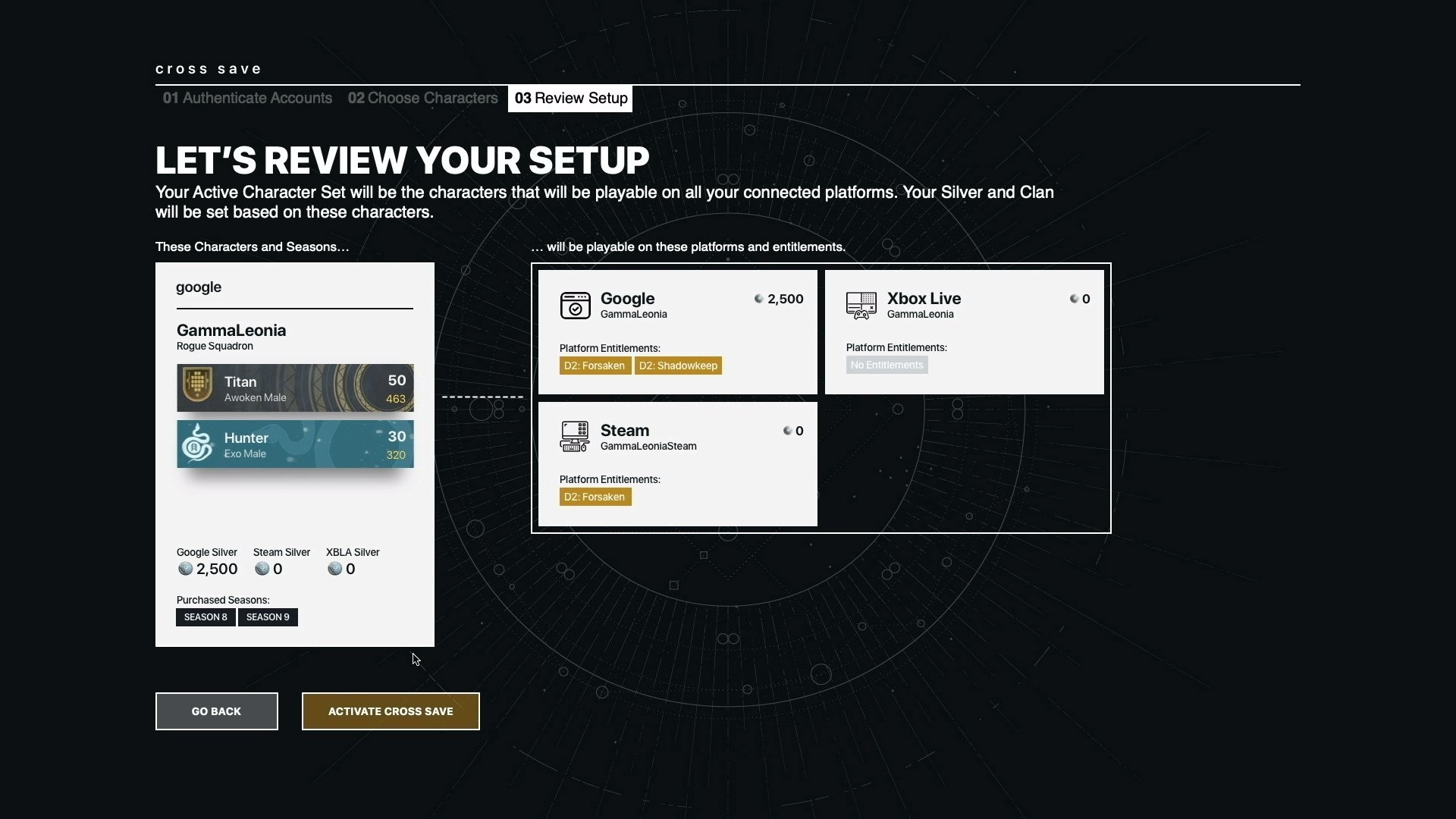Click the Season 9 purchased season badge
Screen dimensions: 1456x819
[x=268, y=617]
